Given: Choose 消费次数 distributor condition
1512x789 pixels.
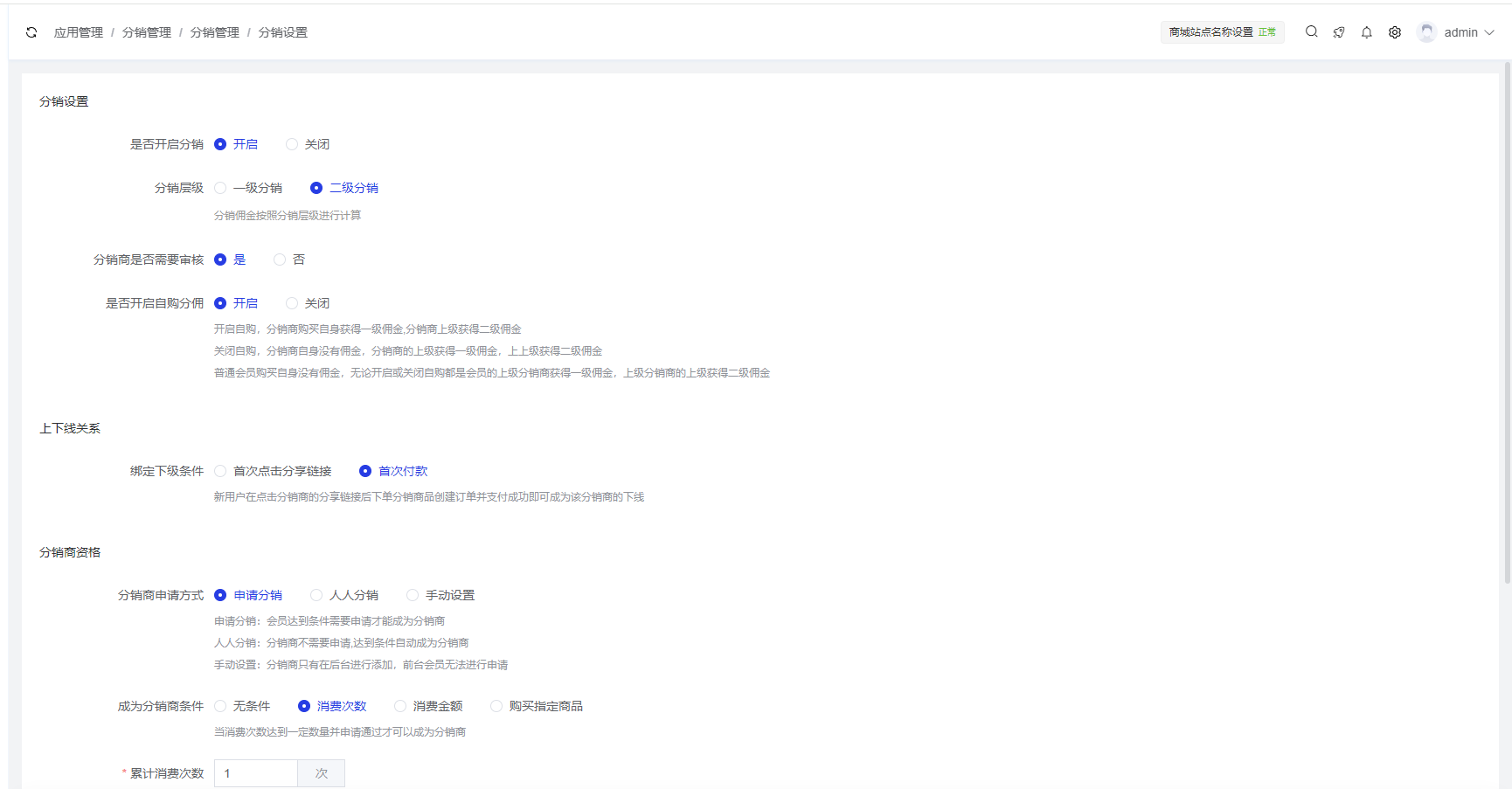Looking at the screenshot, I should pos(332,706).
